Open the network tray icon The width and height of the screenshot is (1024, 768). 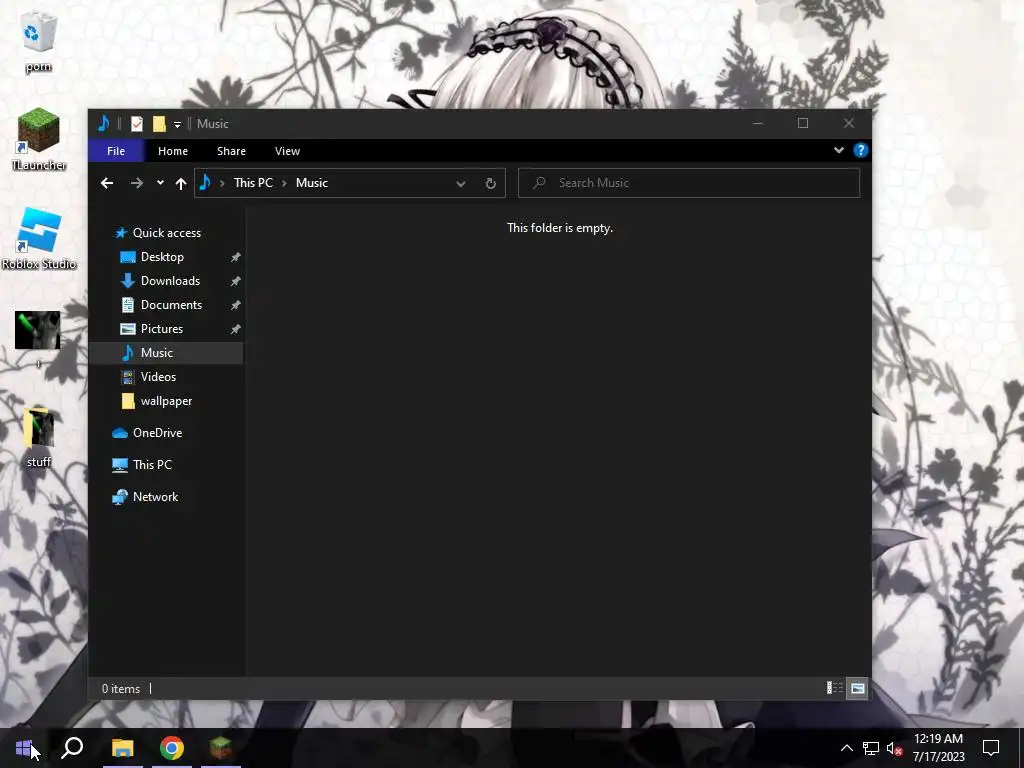click(871, 748)
